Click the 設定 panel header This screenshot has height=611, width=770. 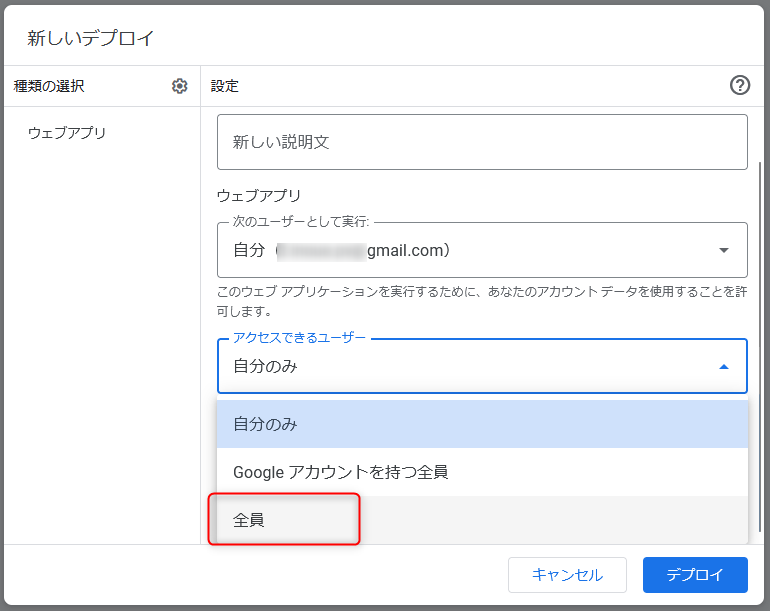(x=225, y=86)
